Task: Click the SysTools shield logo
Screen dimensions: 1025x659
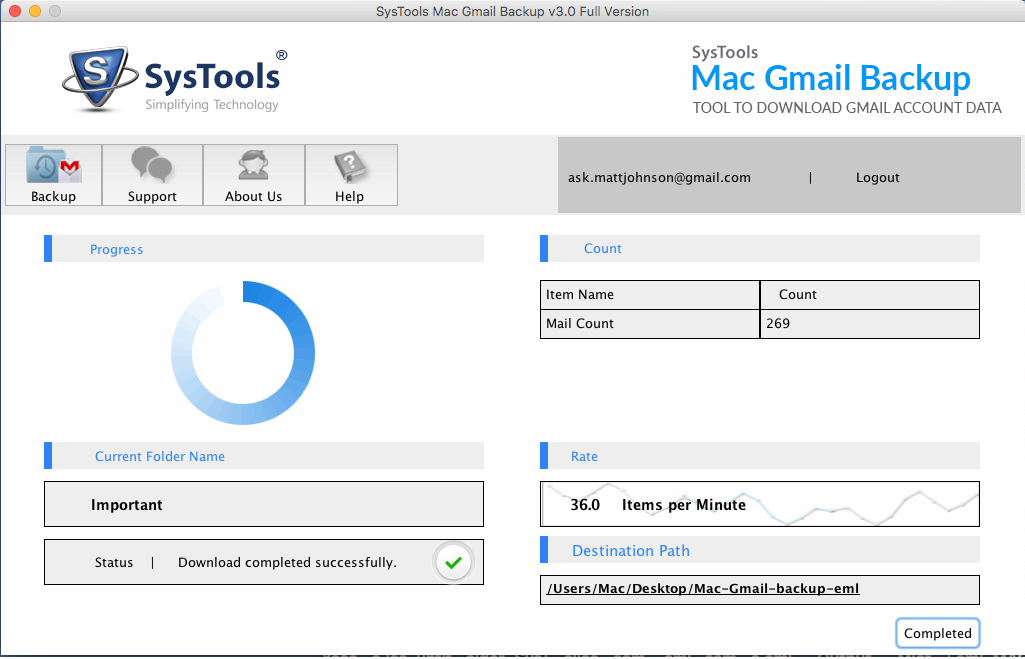Action: pyautogui.click(x=99, y=78)
